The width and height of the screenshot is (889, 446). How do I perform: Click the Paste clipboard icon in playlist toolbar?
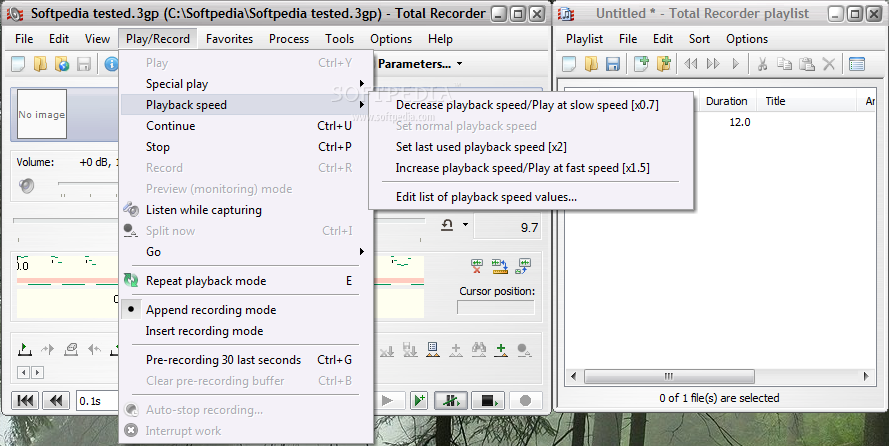806,64
